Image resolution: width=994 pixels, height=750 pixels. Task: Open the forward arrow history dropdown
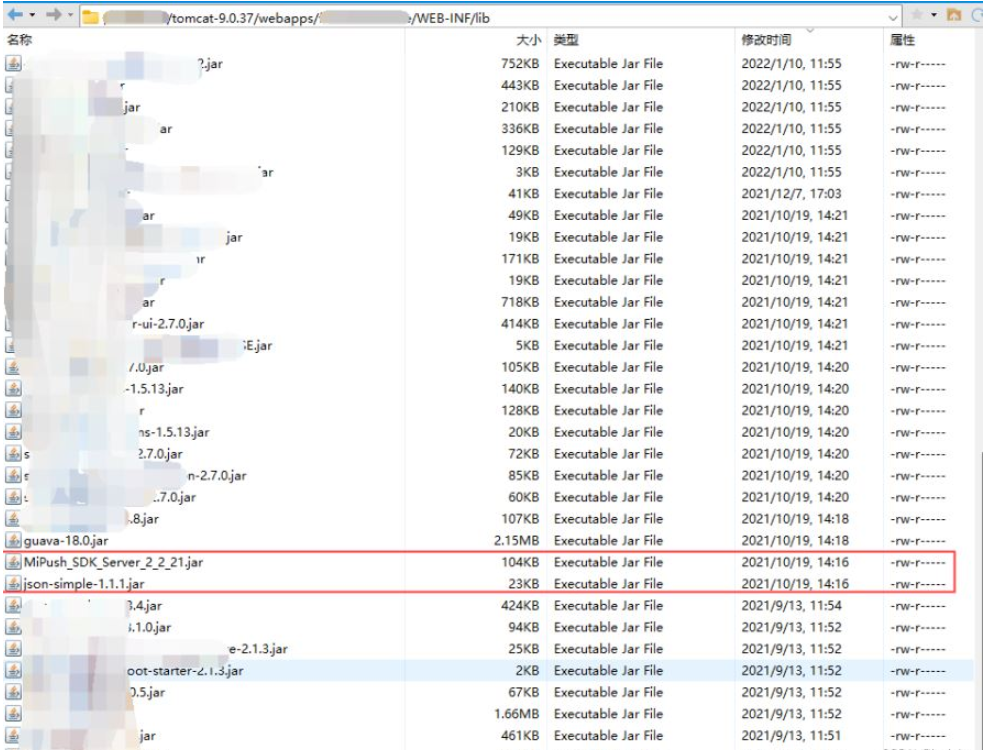[70, 15]
